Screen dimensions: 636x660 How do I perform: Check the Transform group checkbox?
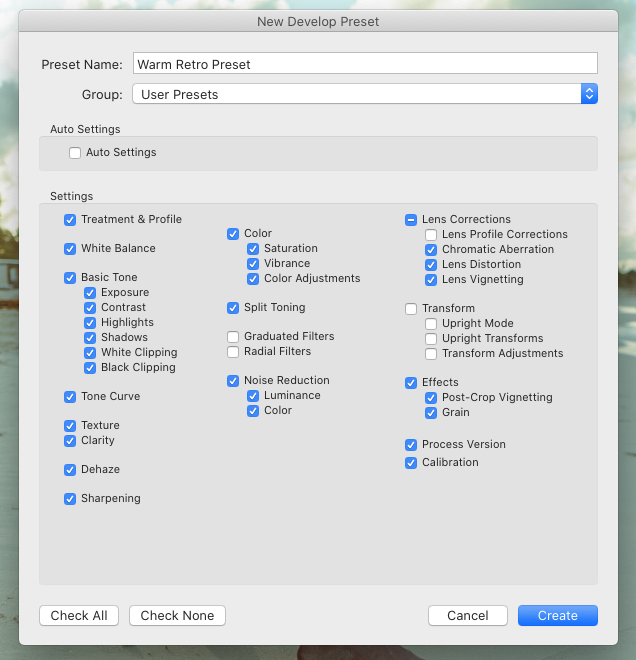tap(411, 309)
